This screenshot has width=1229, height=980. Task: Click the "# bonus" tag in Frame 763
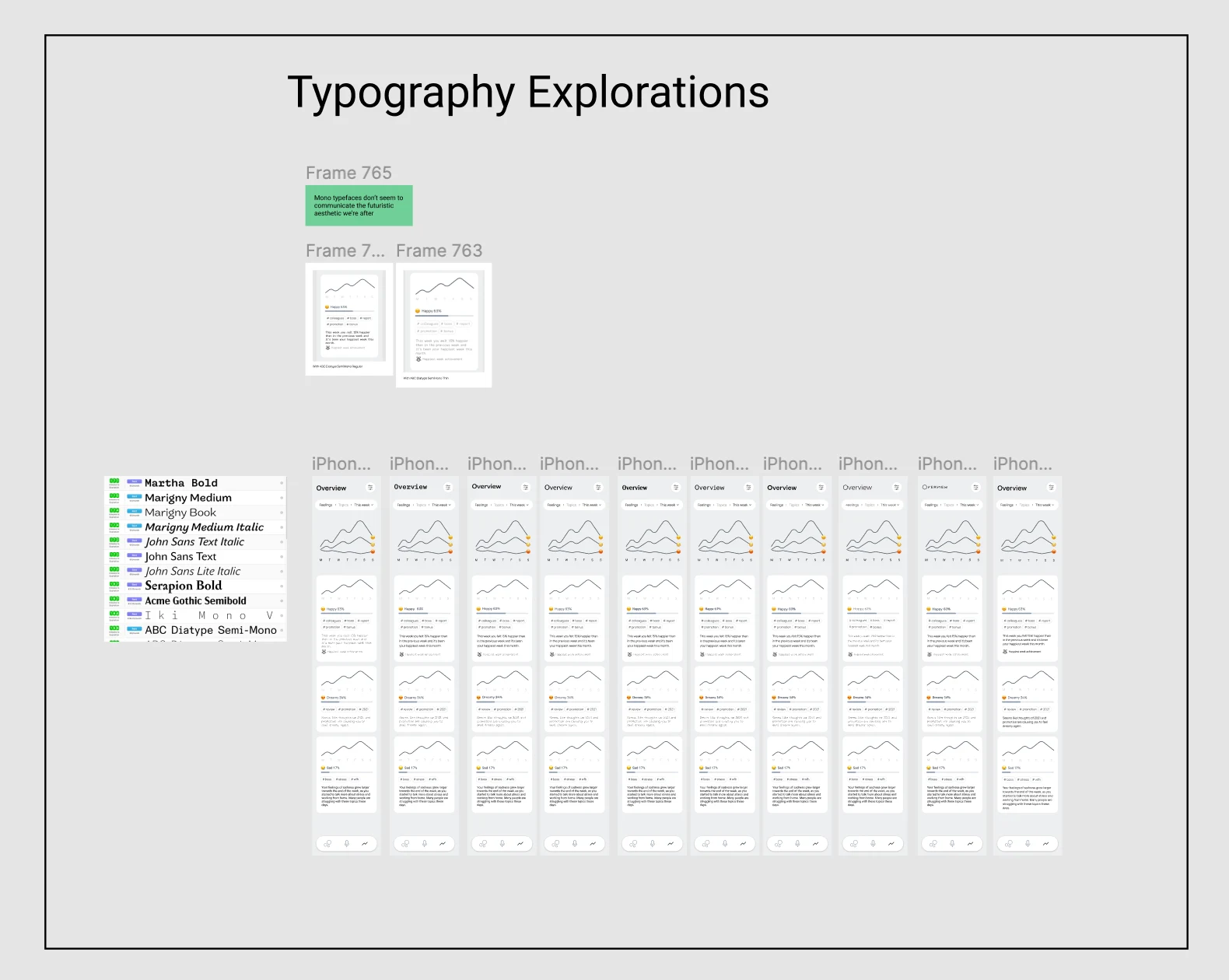[x=448, y=331]
